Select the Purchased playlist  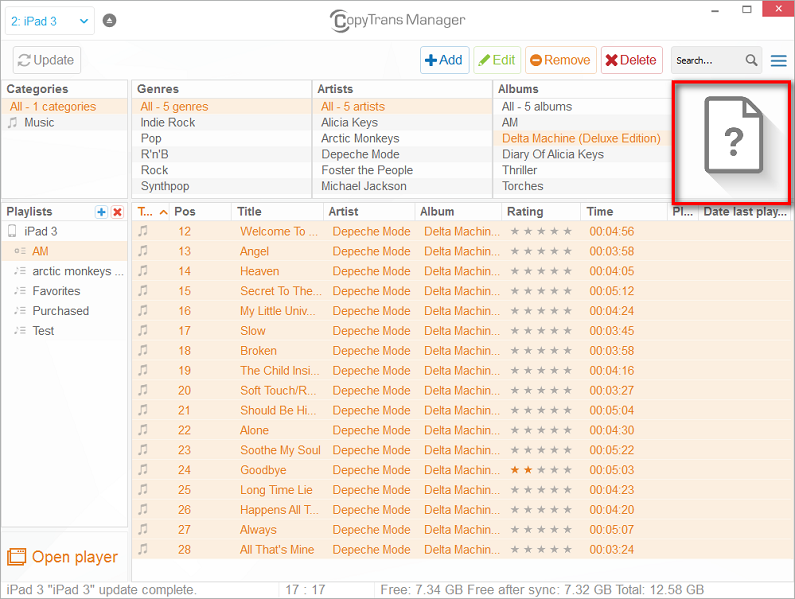point(60,311)
